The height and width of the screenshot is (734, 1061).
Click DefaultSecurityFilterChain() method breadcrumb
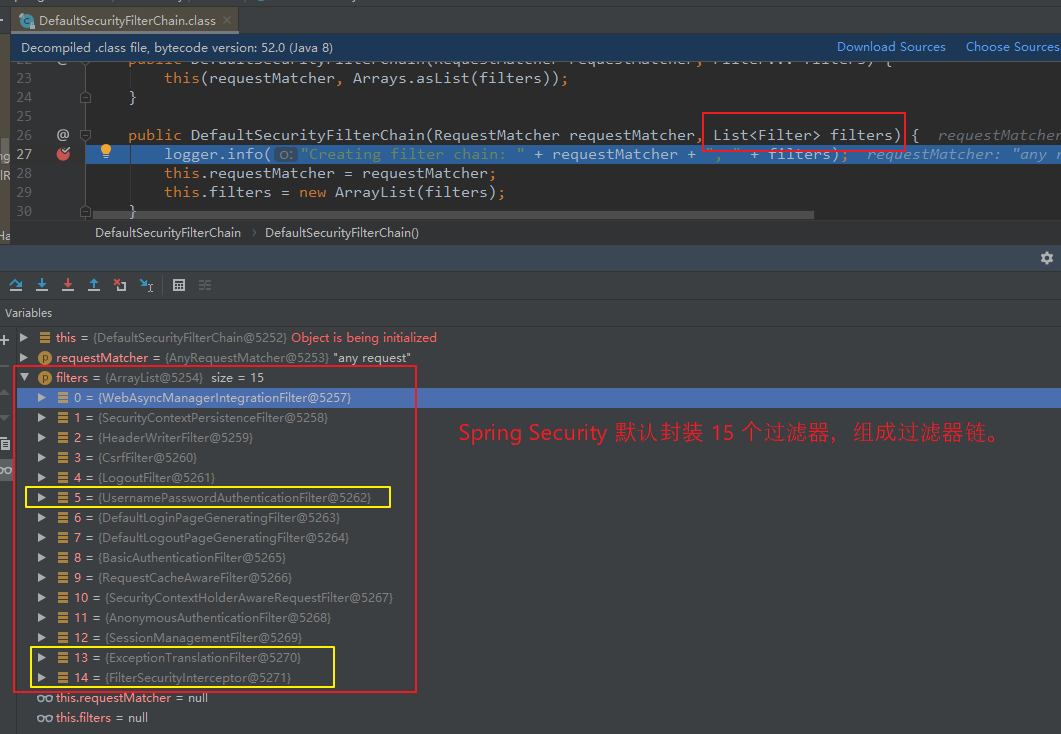tap(342, 232)
